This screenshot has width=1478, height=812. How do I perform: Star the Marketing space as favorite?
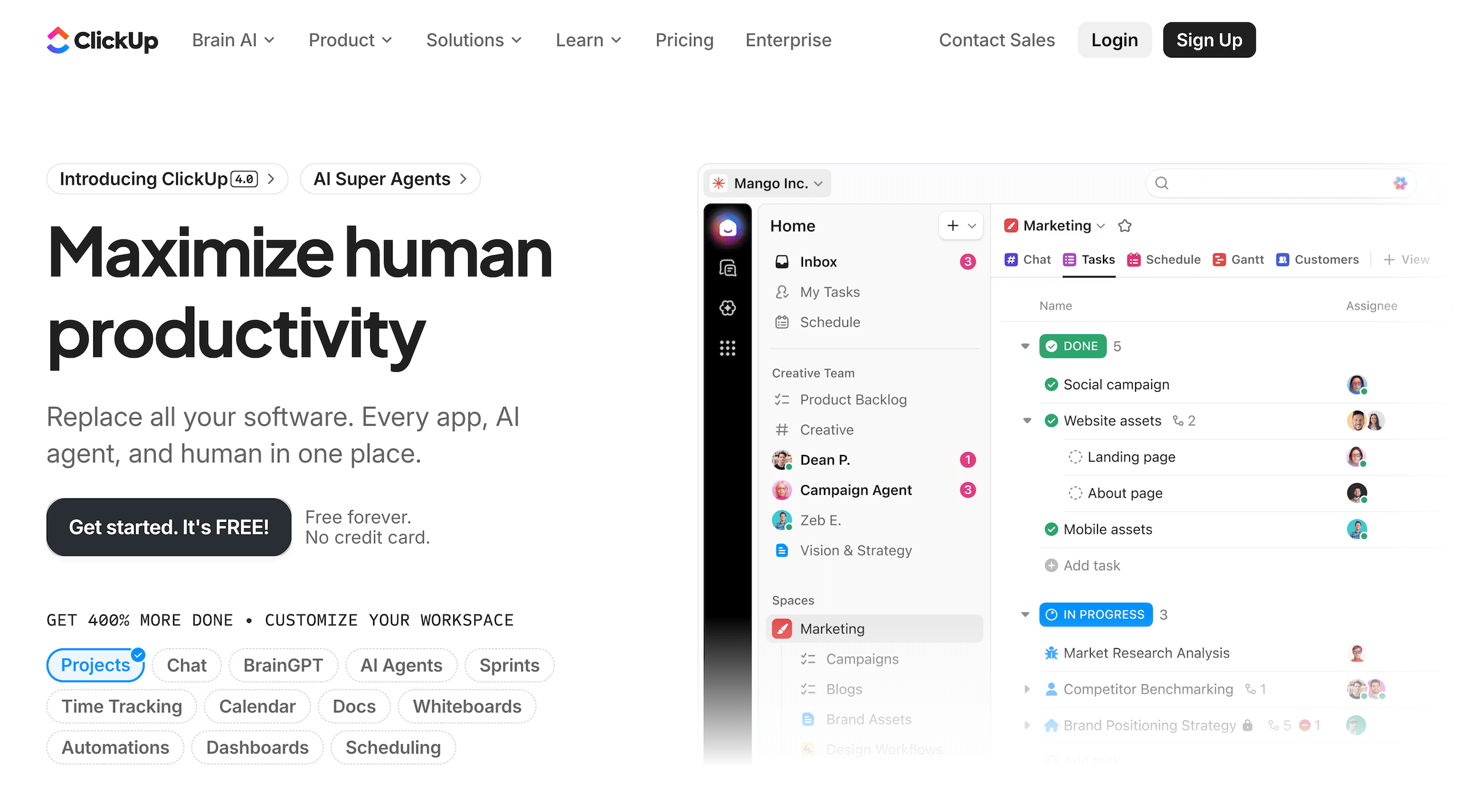tap(1125, 225)
